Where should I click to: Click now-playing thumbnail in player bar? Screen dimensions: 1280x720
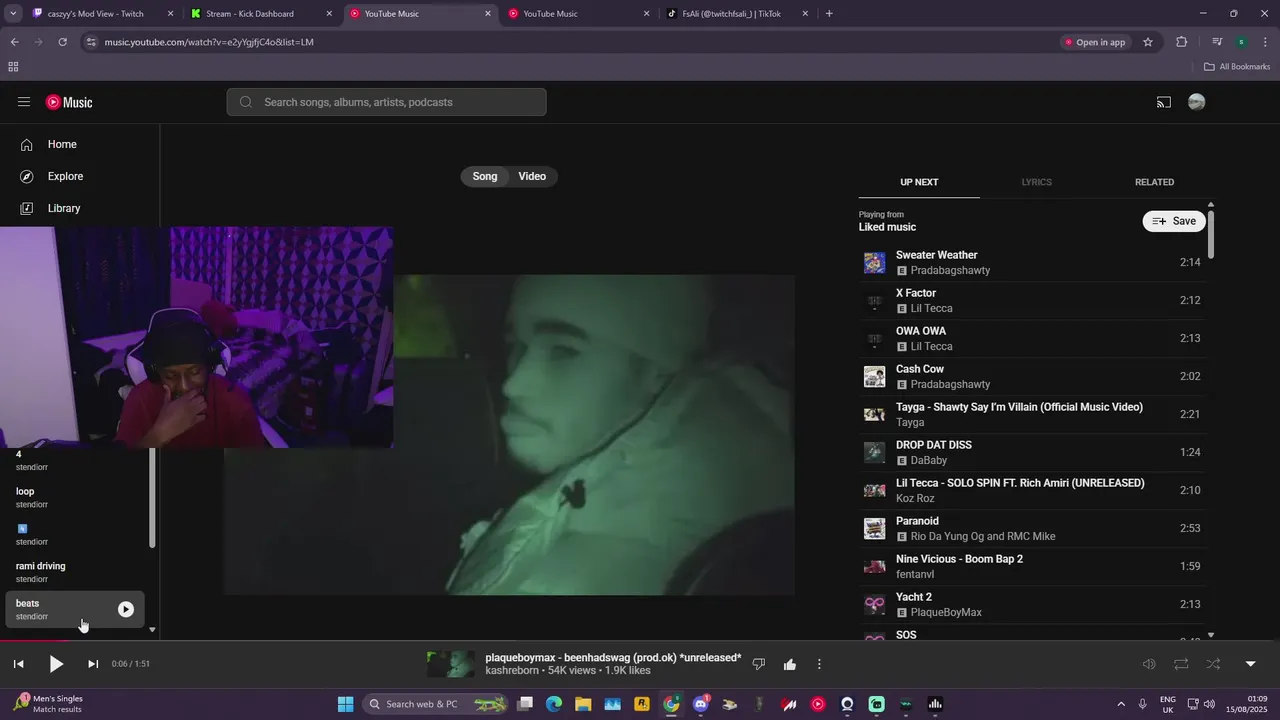coord(451,664)
